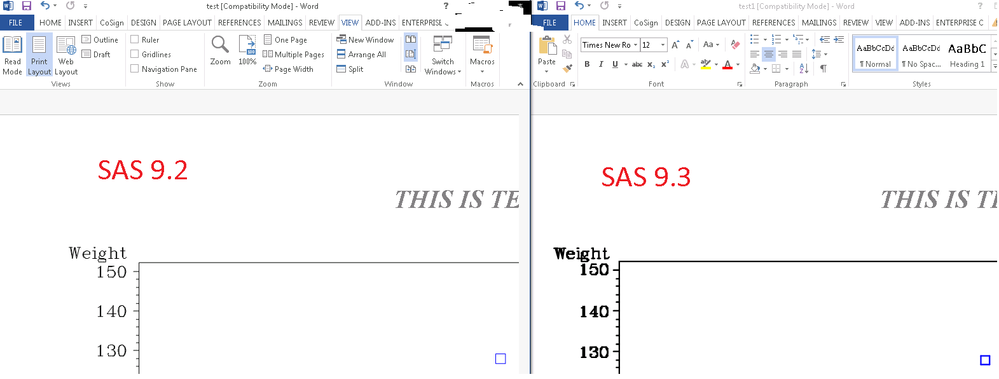
Task: Shrink font size
Action: tap(689, 45)
